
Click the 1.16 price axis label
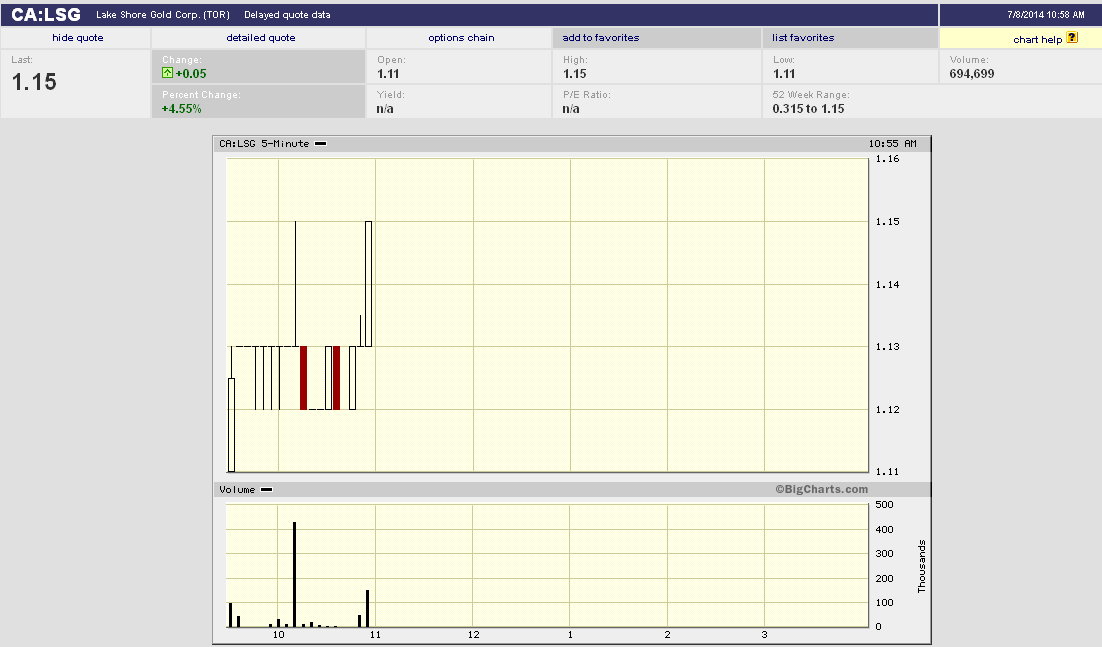click(x=887, y=159)
